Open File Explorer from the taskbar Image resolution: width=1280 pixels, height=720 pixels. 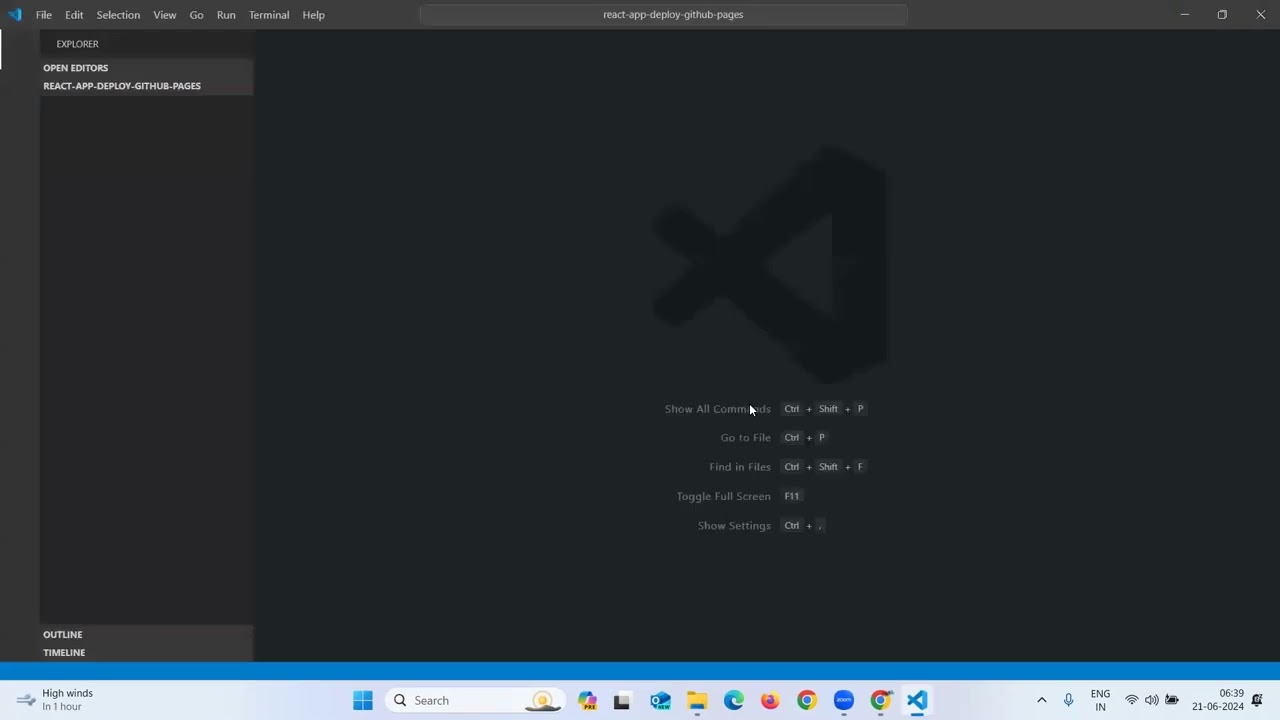(x=697, y=700)
